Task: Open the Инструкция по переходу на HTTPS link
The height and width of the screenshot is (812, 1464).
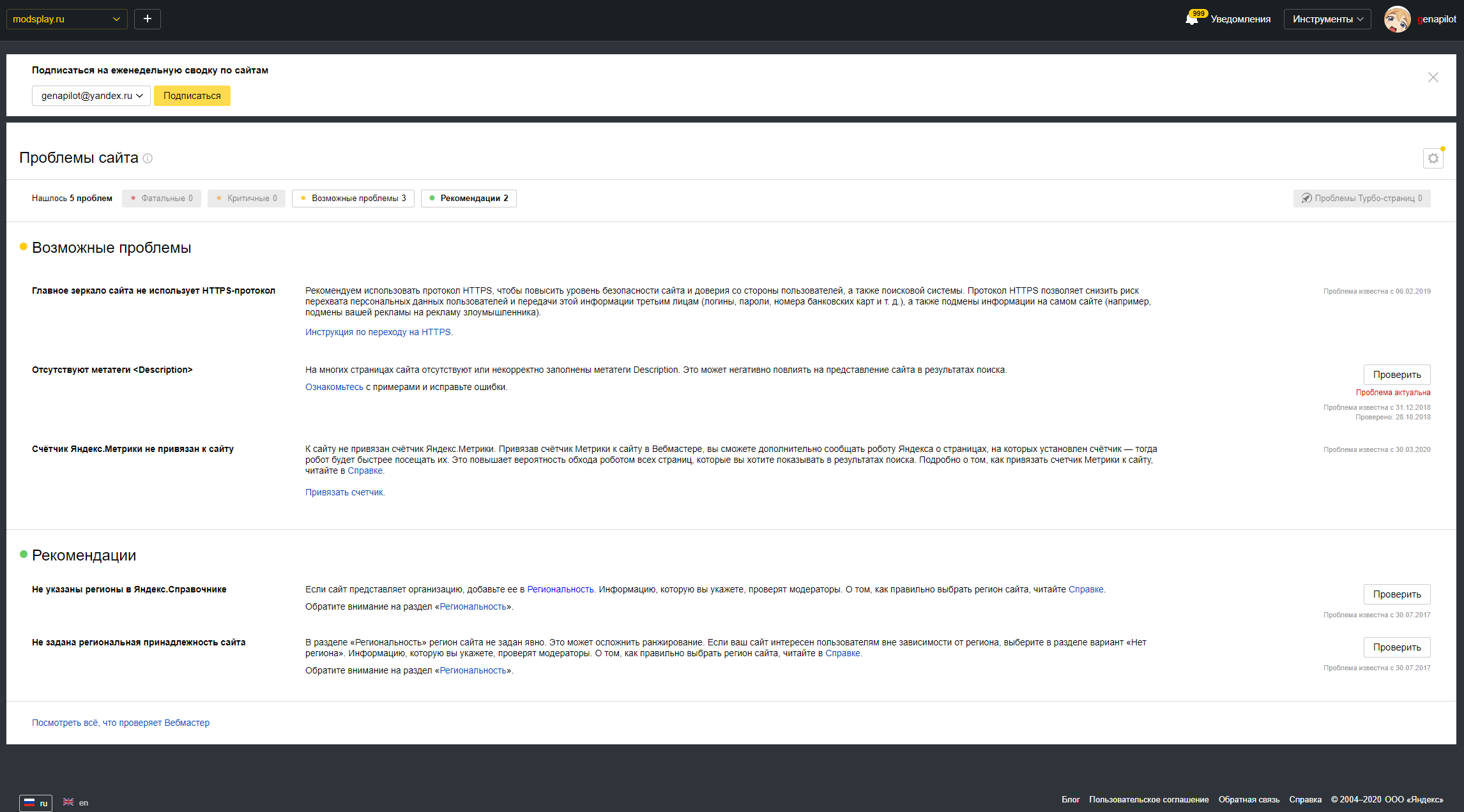Action: coord(377,332)
